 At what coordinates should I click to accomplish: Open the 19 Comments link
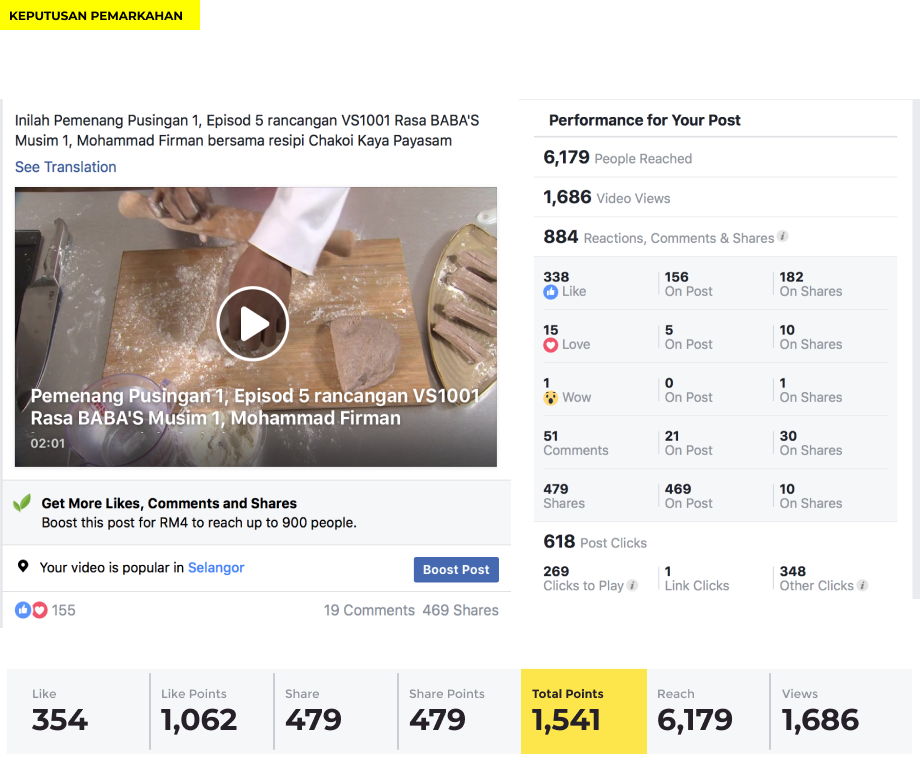point(369,610)
